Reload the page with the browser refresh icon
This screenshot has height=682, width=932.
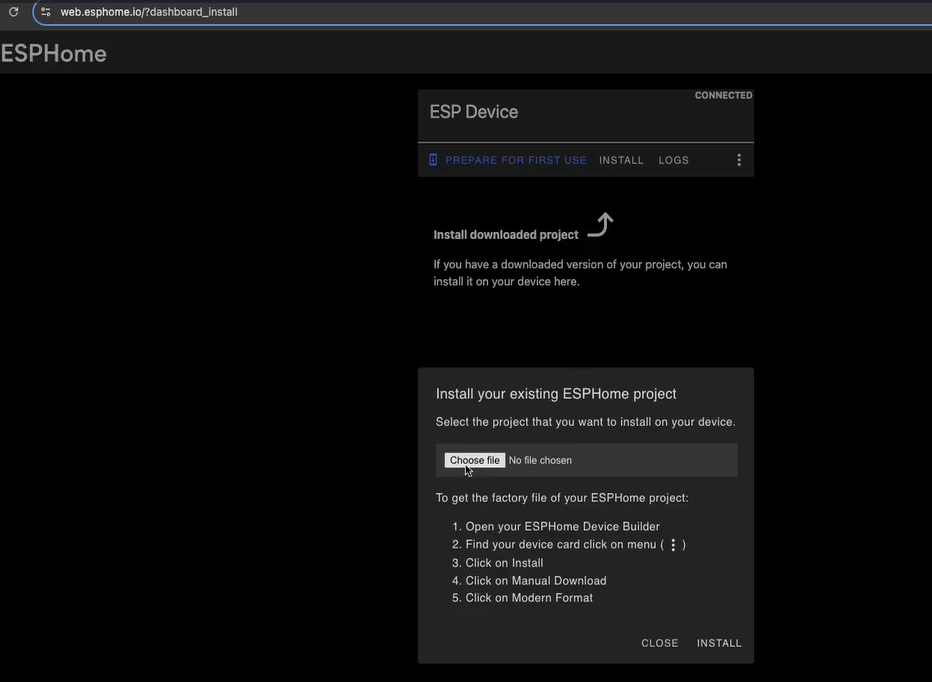pos(13,12)
